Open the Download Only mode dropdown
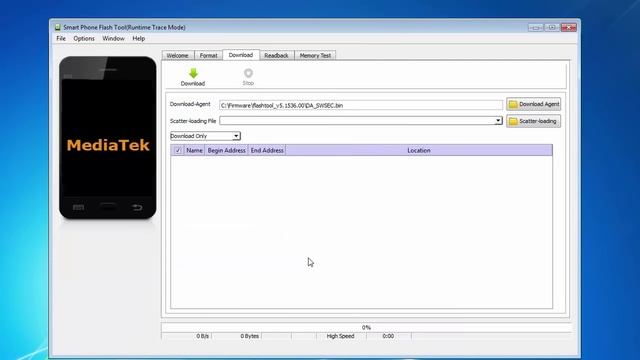 tap(205, 136)
